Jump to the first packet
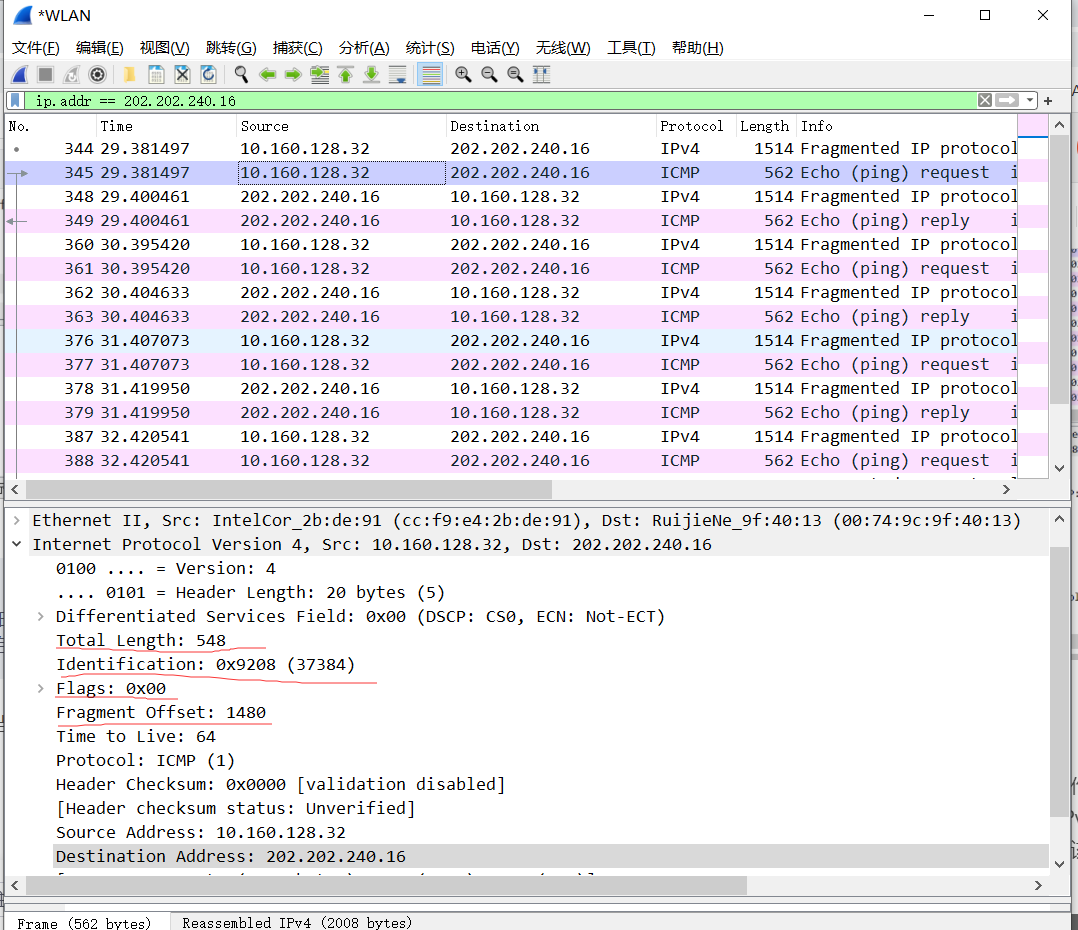Image resolution: width=1078 pixels, height=930 pixels. (346, 74)
